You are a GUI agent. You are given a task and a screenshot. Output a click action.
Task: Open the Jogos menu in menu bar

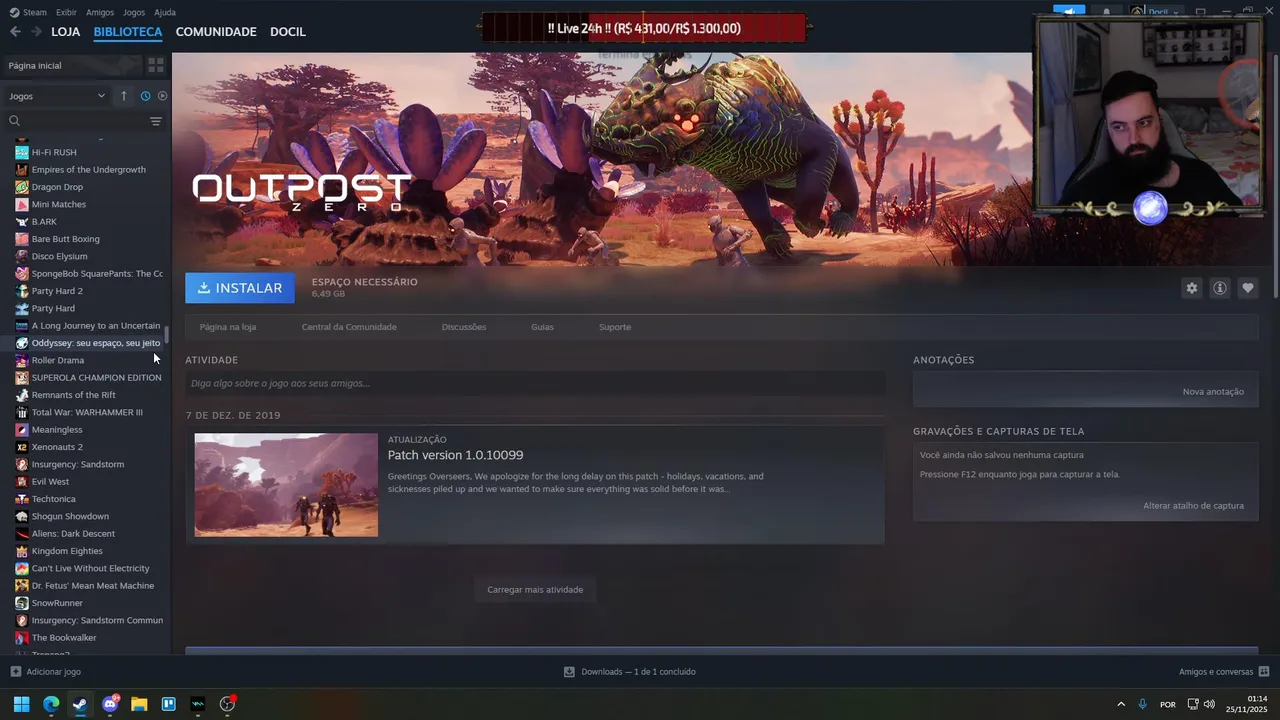point(133,12)
